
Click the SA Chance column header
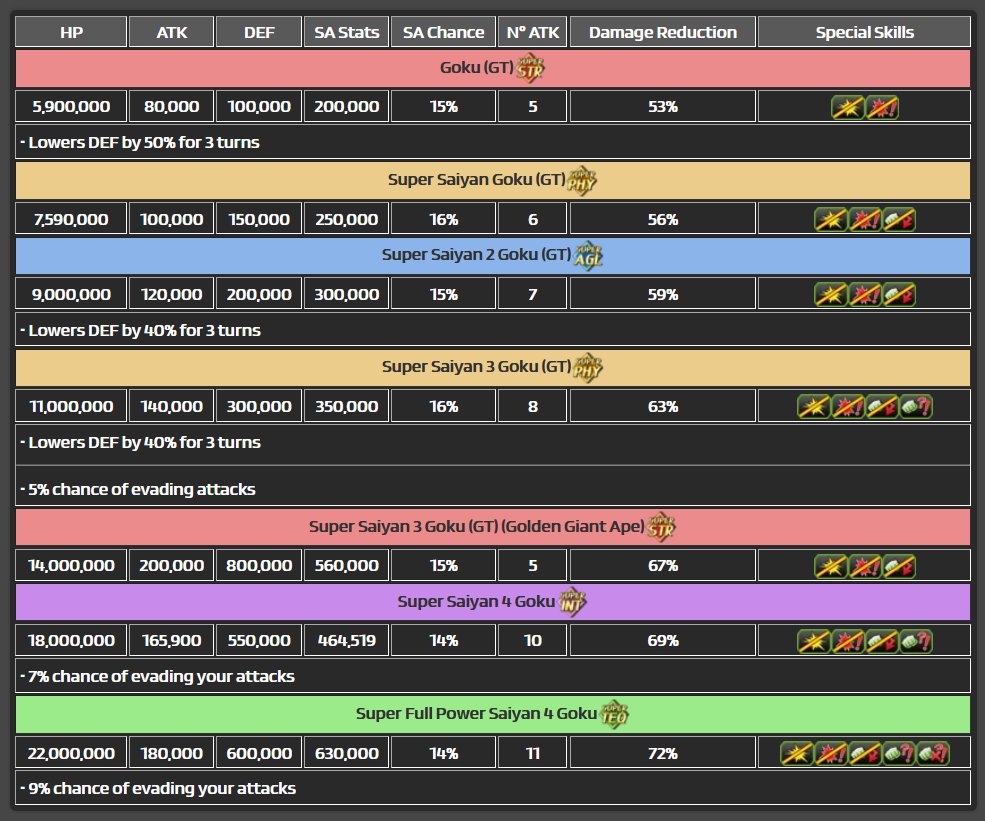point(444,32)
